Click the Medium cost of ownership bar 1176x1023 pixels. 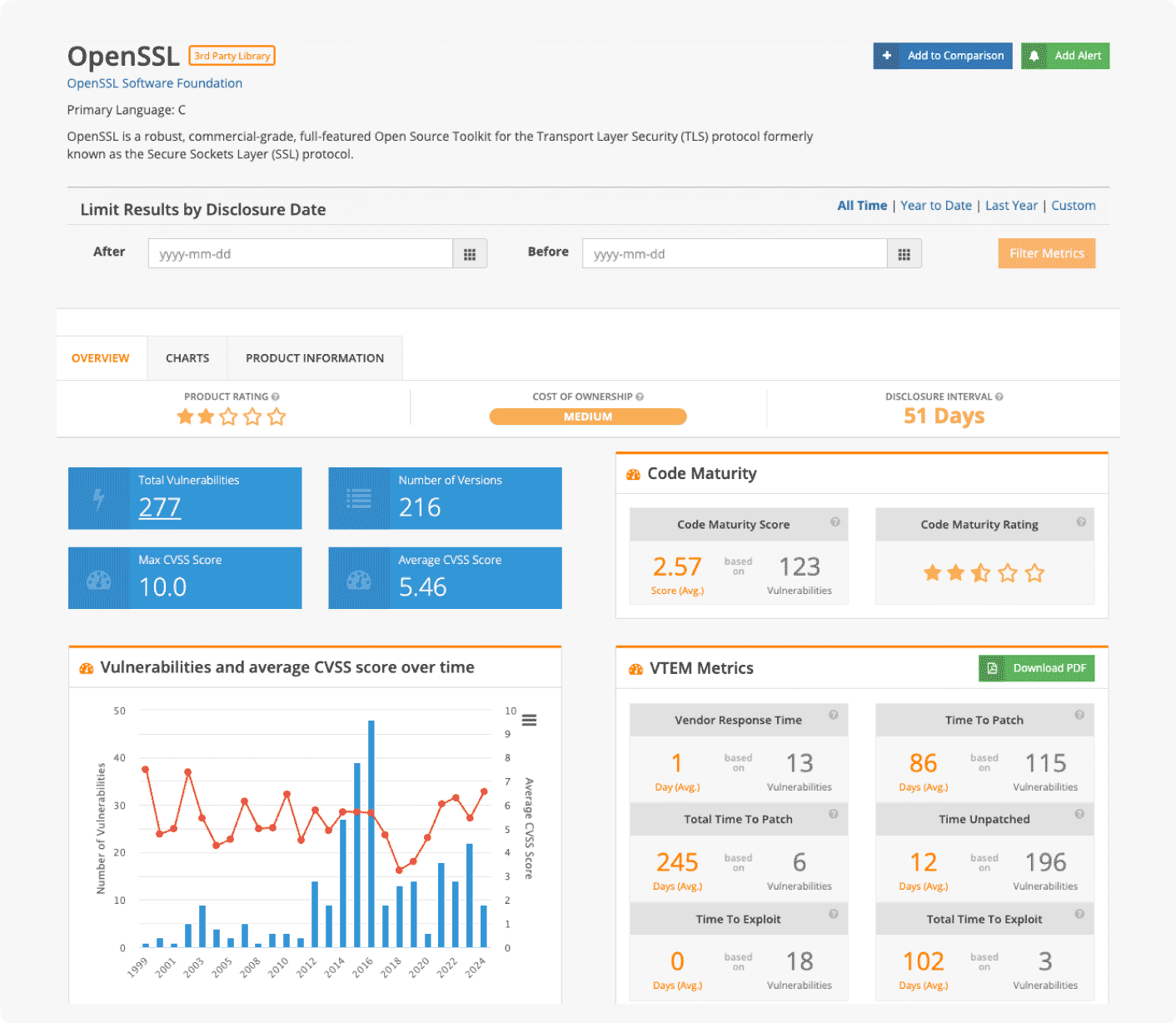coord(588,417)
